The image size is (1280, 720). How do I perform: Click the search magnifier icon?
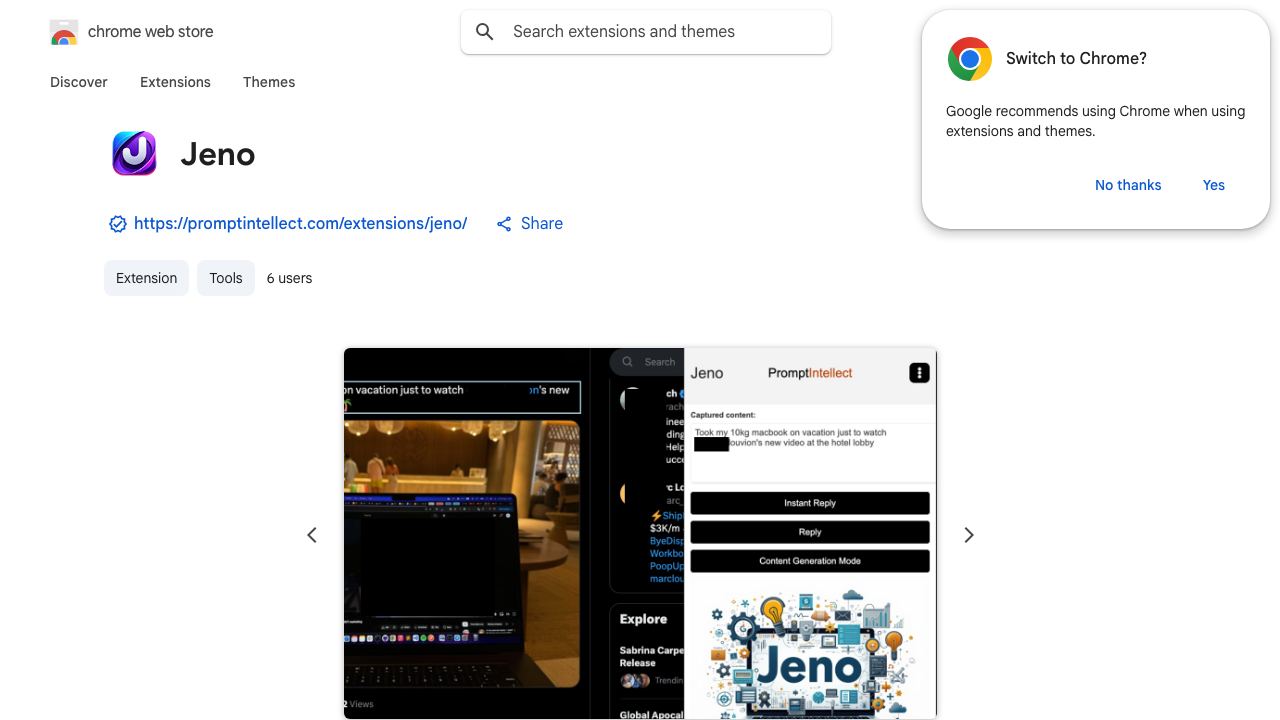click(485, 32)
